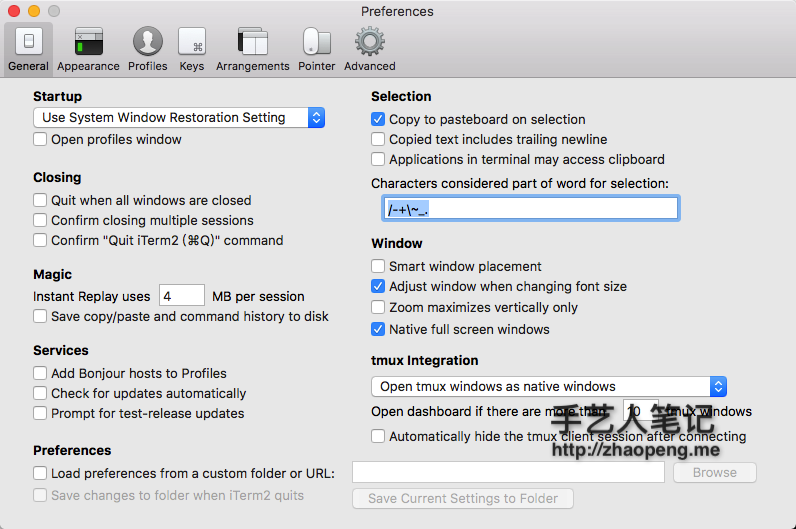Open Advanced settings gear icon
The height and width of the screenshot is (529, 796).
pos(370,42)
